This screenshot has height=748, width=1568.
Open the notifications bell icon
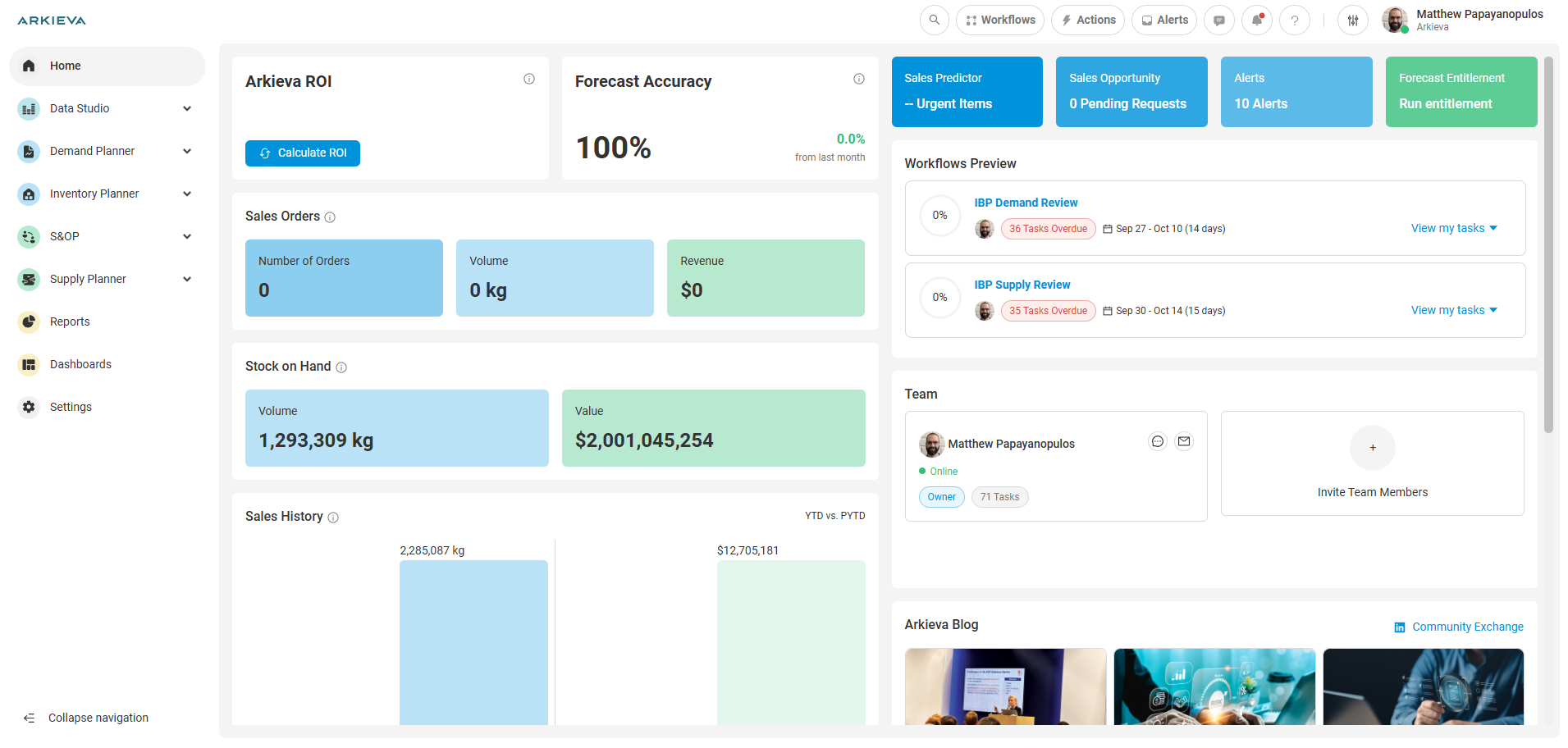pyautogui.click(x=1256, y=21)
